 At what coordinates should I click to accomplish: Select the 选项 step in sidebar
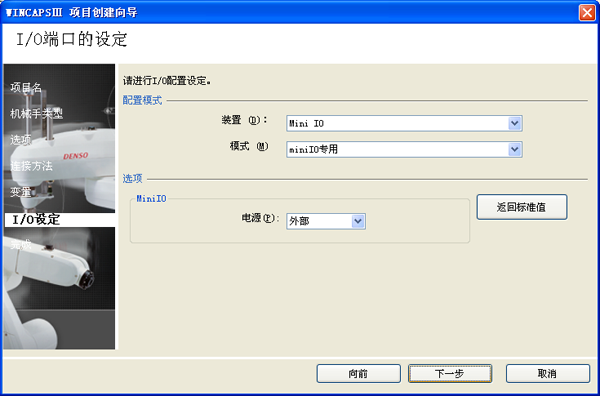click(x=21, y=140)
